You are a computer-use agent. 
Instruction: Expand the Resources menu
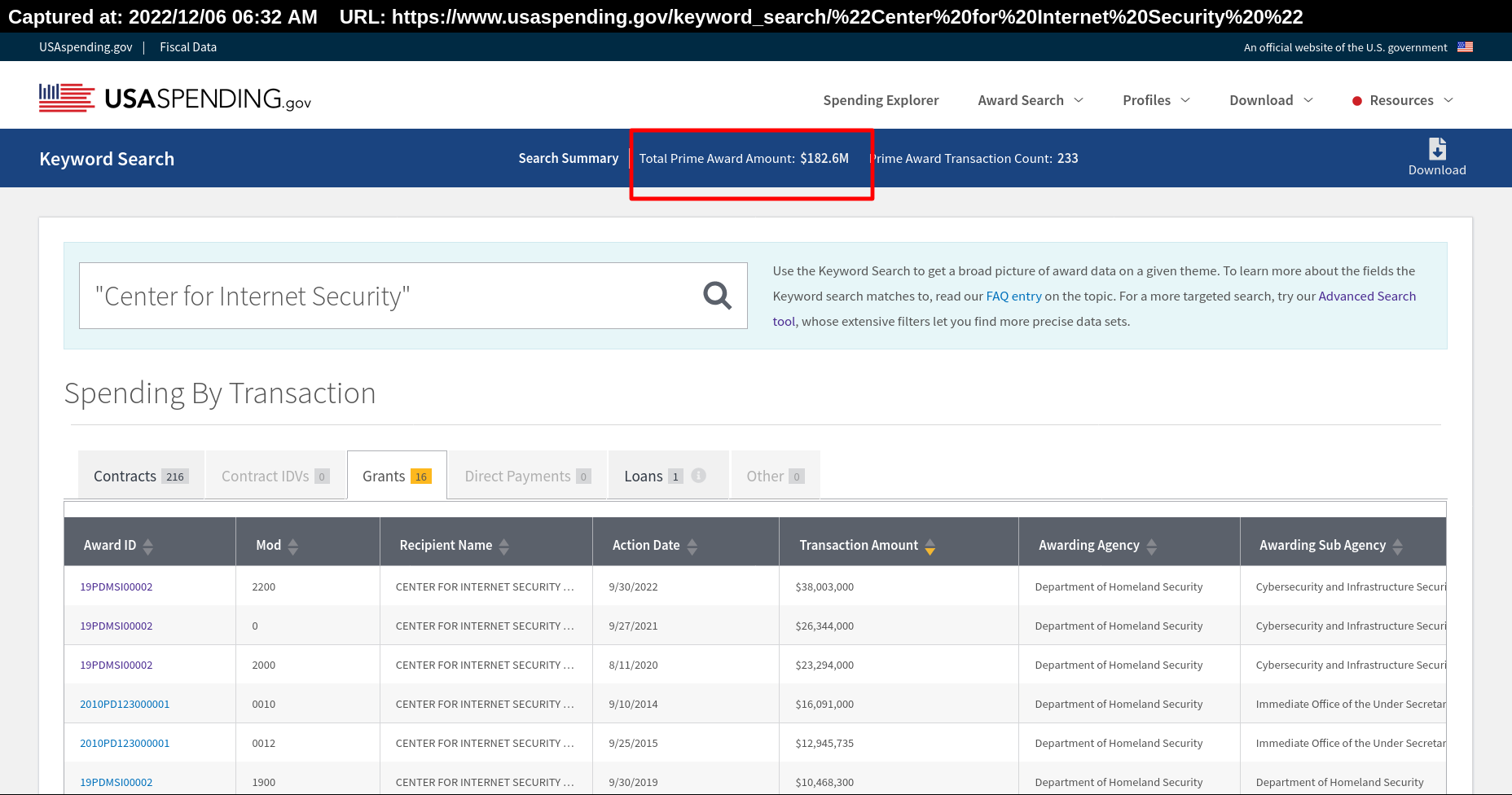[x=1403, y=100]
